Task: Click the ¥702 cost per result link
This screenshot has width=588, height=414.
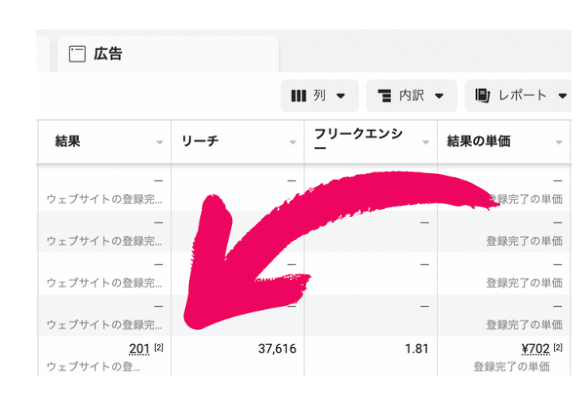Action: 536,349
